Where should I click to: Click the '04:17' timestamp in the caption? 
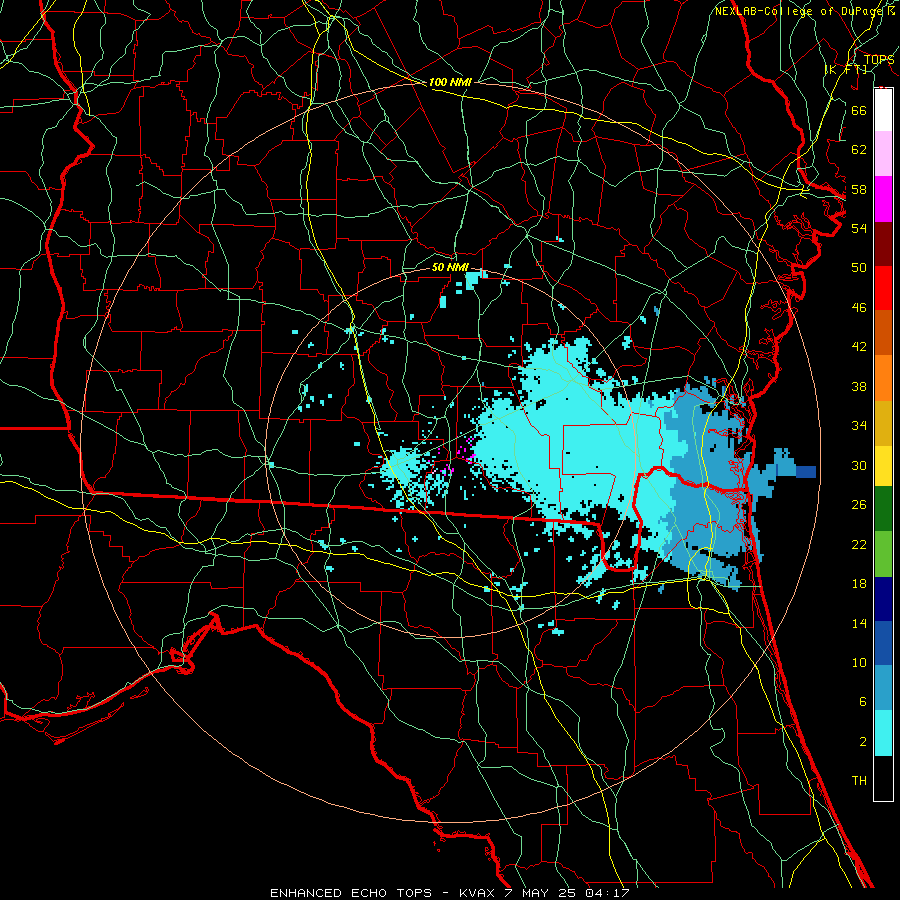(607, 893)
